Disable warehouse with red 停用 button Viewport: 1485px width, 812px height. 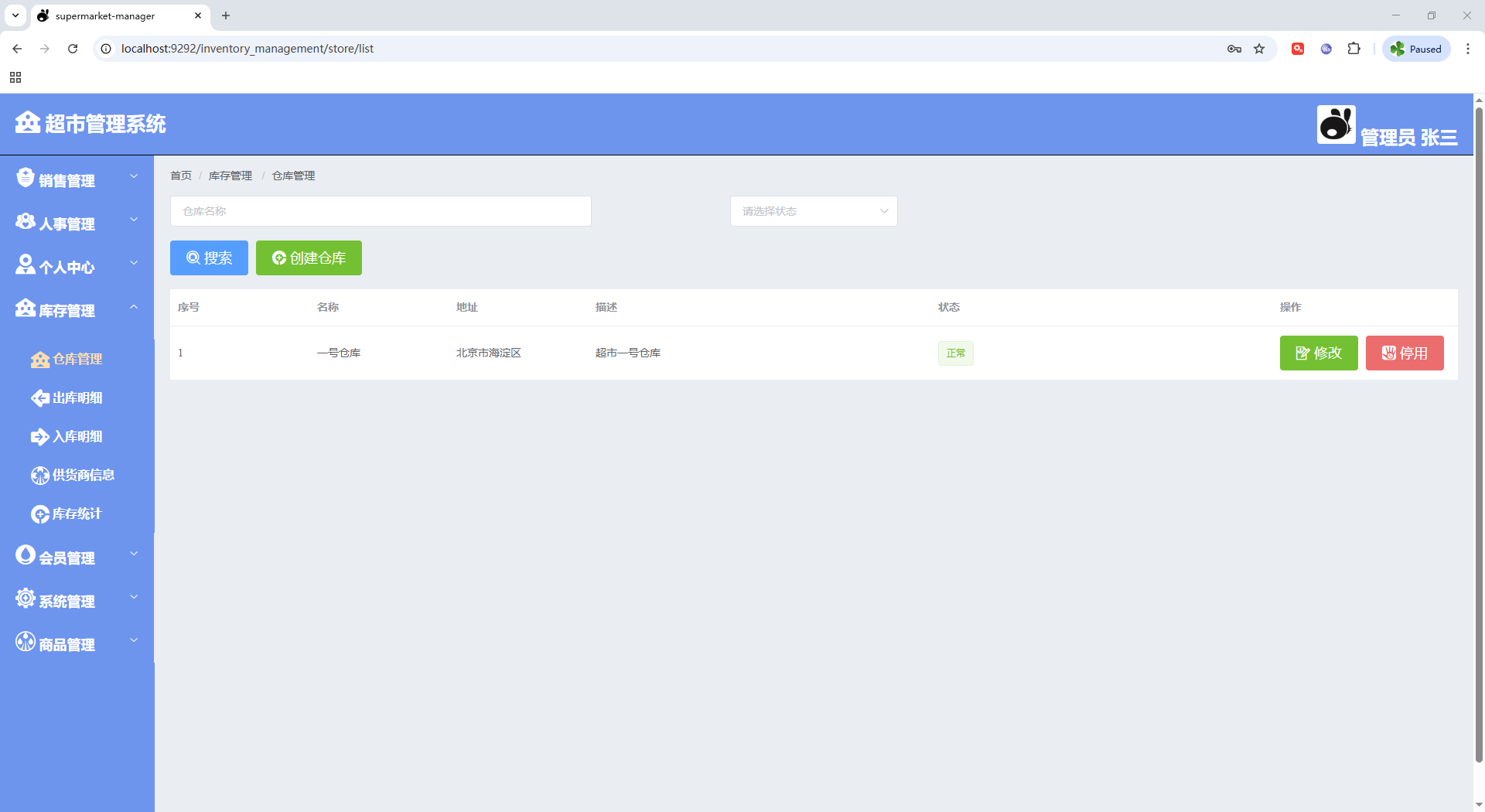click(x=1404, y=353)
